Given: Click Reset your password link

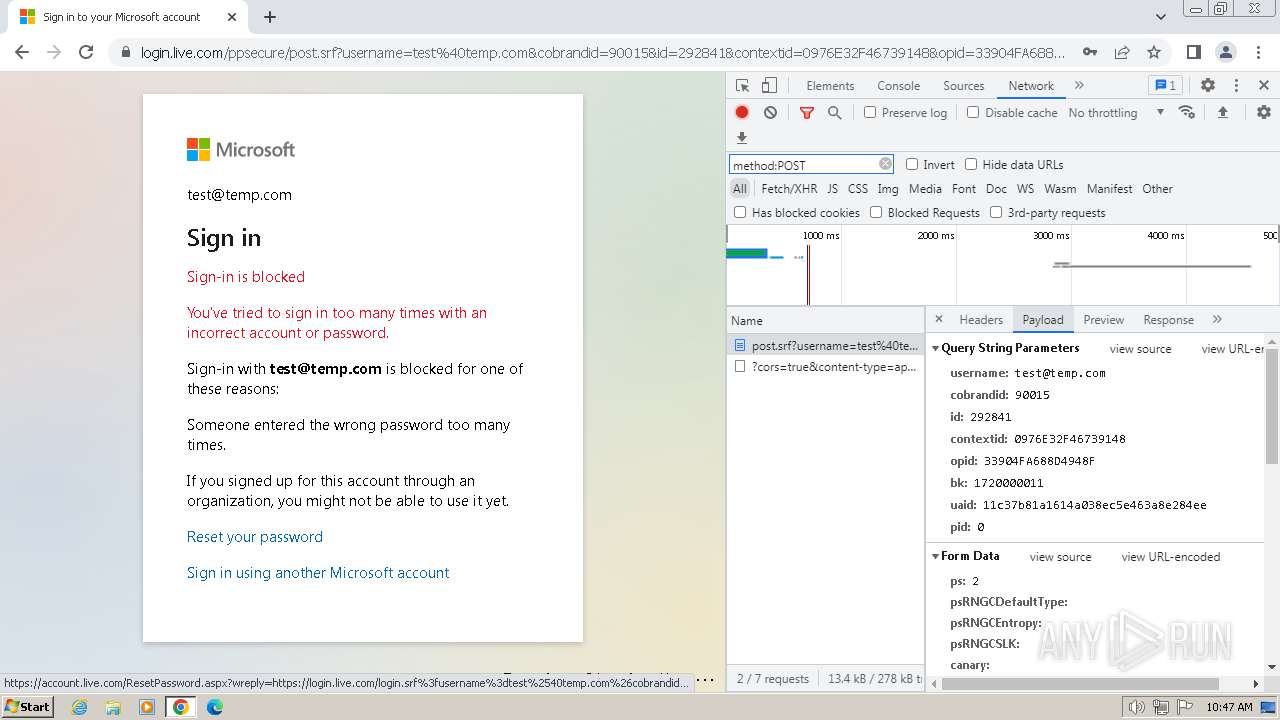Looking at the screenshot, I should click(x=255, y=537).
